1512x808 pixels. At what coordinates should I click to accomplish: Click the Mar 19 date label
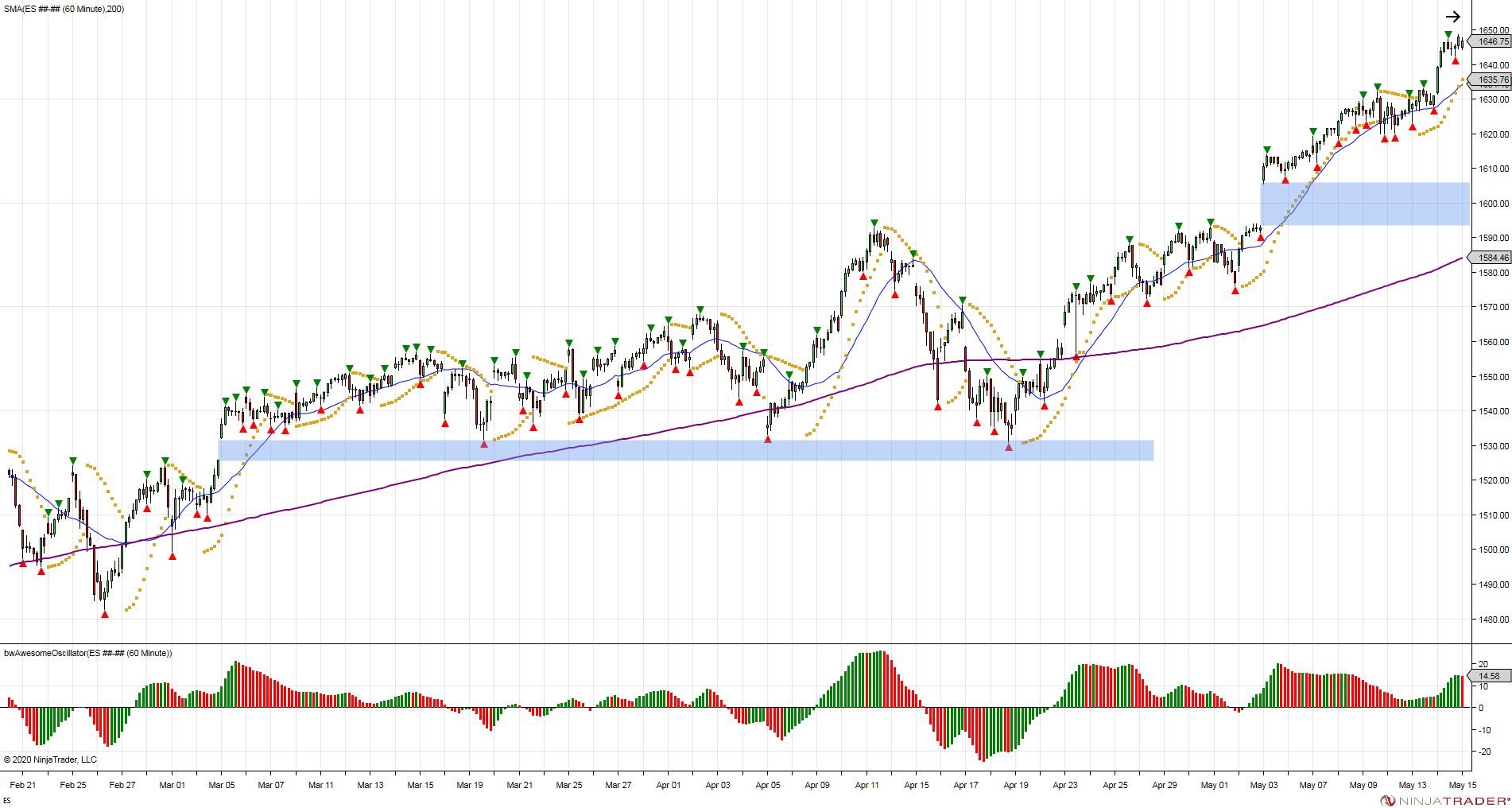(x=470, y=785)
